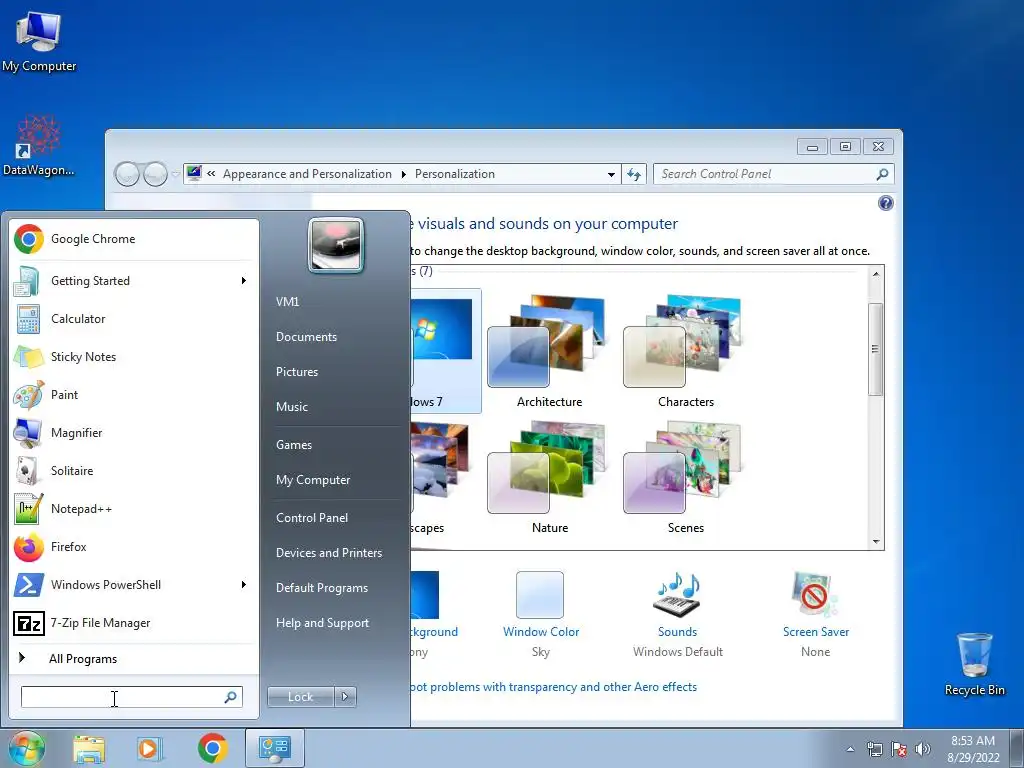Viewport: 1024px width, 768px height.
Task: Click the themes list scroll down arrow
Action: pyautogui.click(x=876, y=542)
